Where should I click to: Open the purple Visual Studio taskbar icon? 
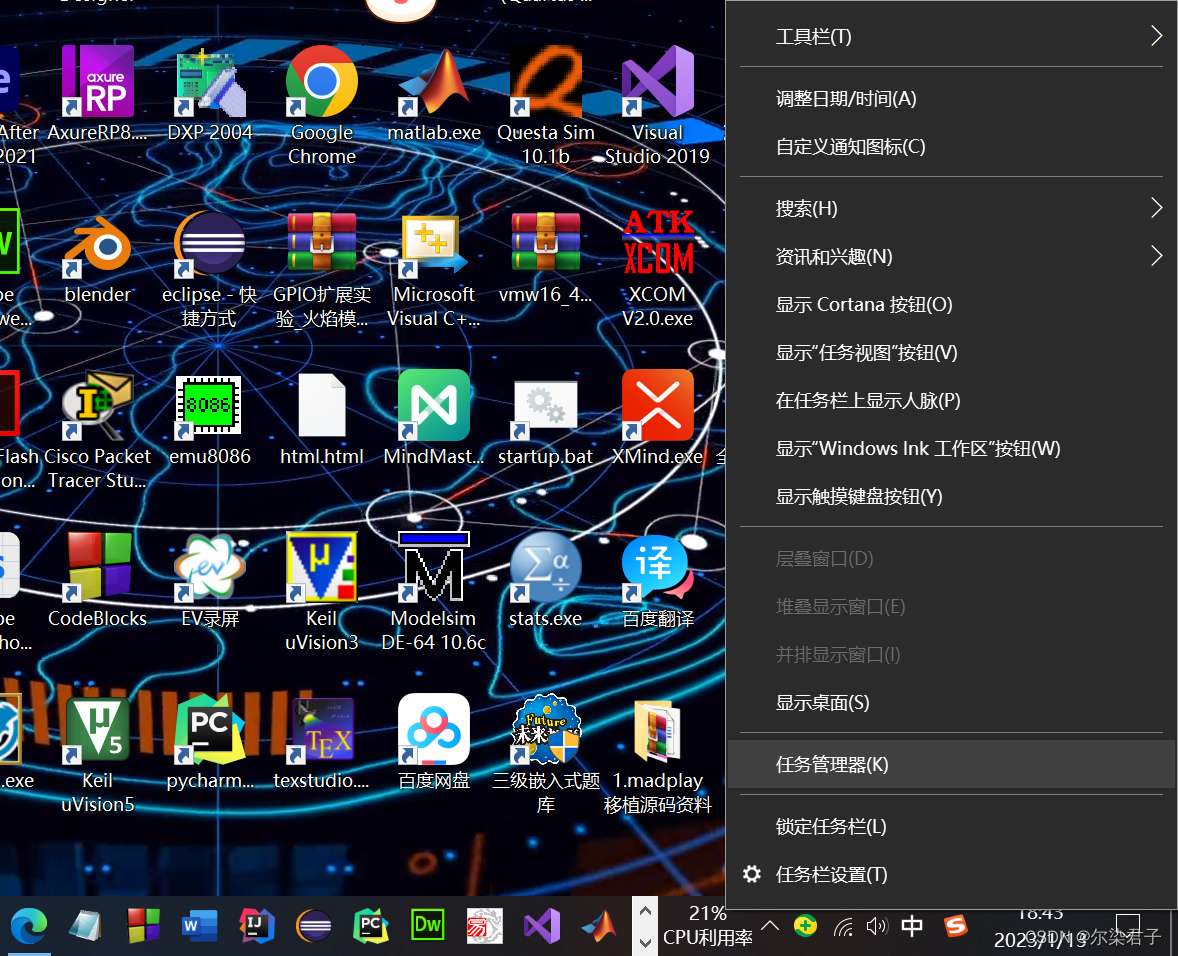pyautogui.click(x=542, y=926)
